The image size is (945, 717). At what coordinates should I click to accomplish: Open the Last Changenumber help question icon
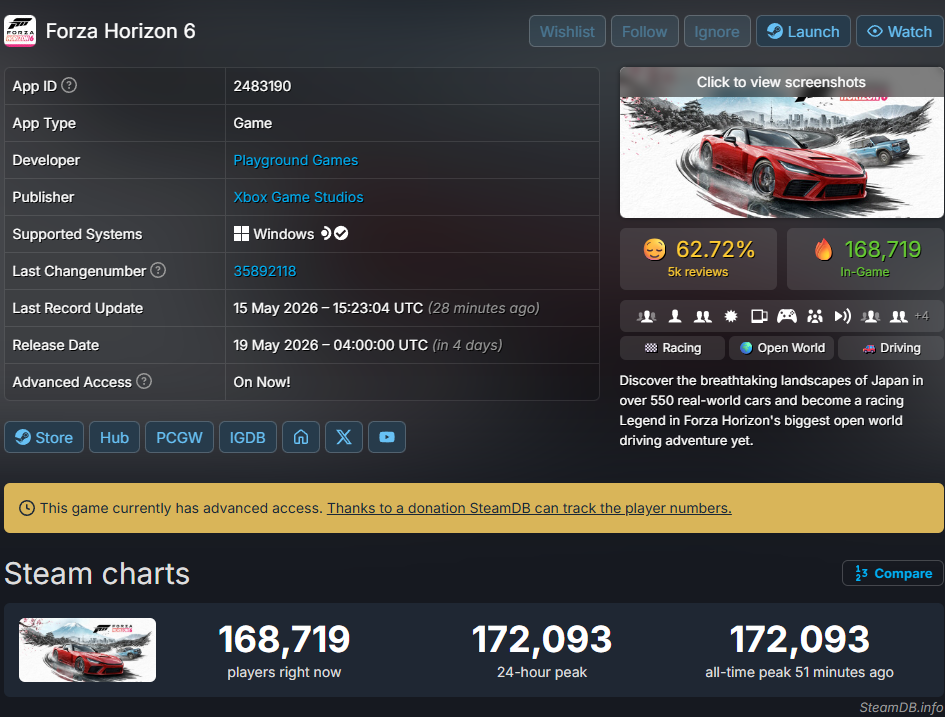tap(158, 271)
